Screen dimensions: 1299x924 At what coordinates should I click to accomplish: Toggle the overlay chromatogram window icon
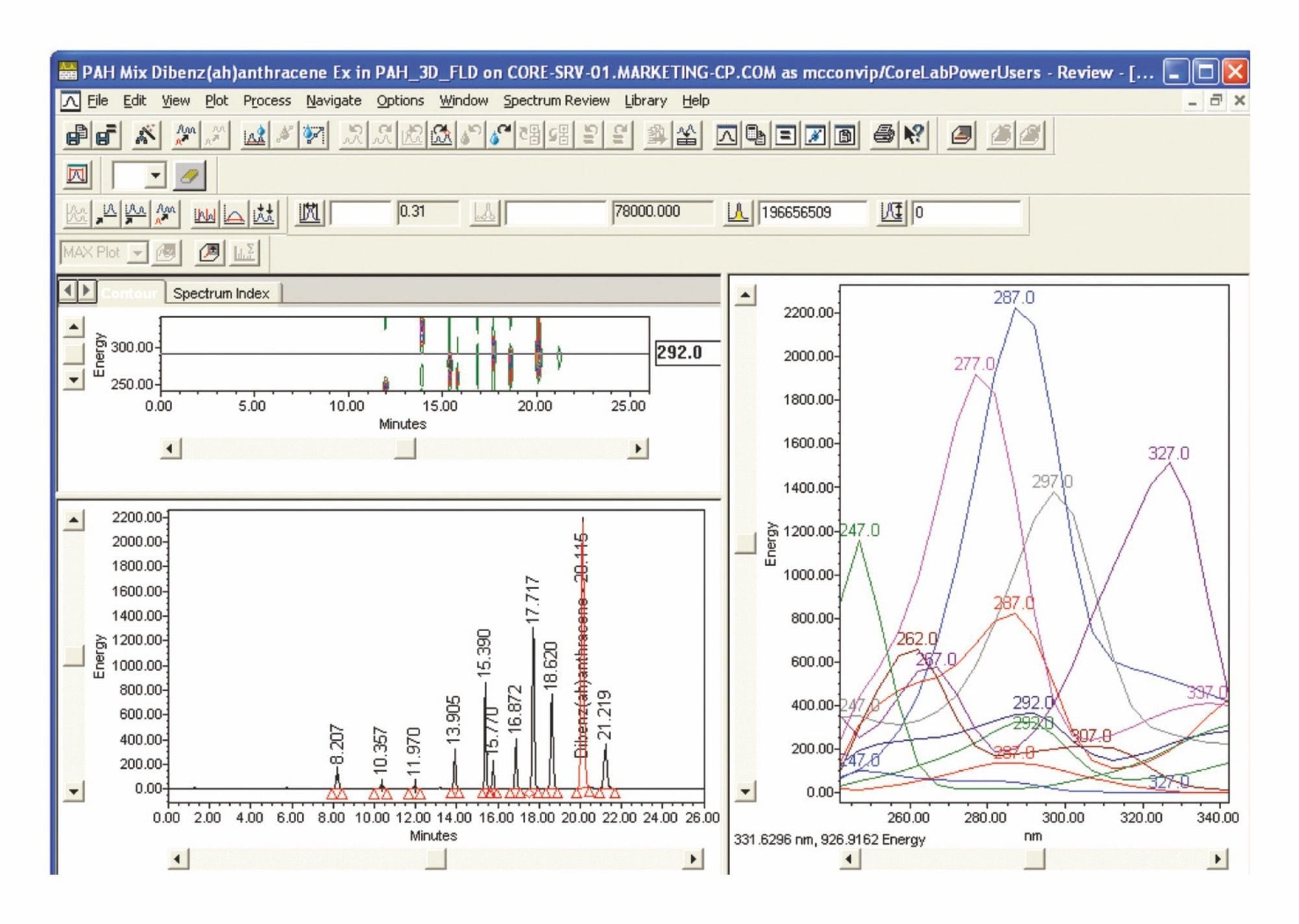[x=77, y=175]
